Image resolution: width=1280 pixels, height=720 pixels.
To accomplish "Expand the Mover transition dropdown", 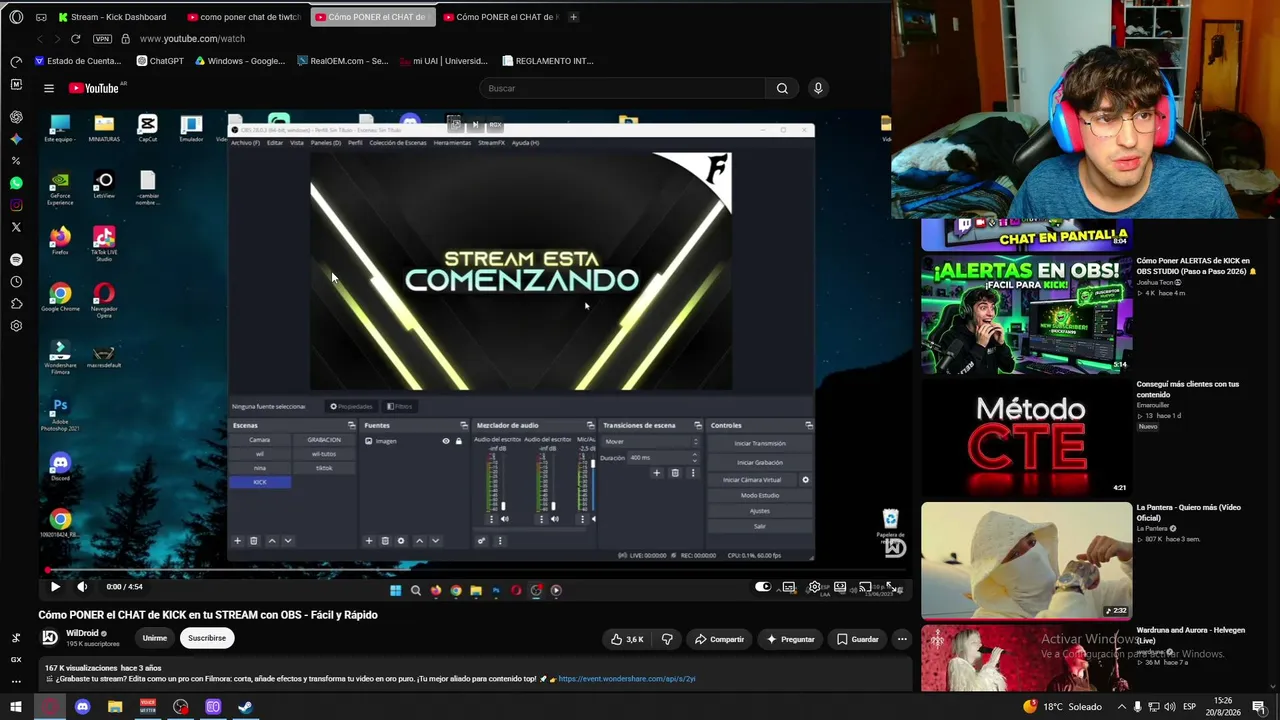I will pos(651,441).
